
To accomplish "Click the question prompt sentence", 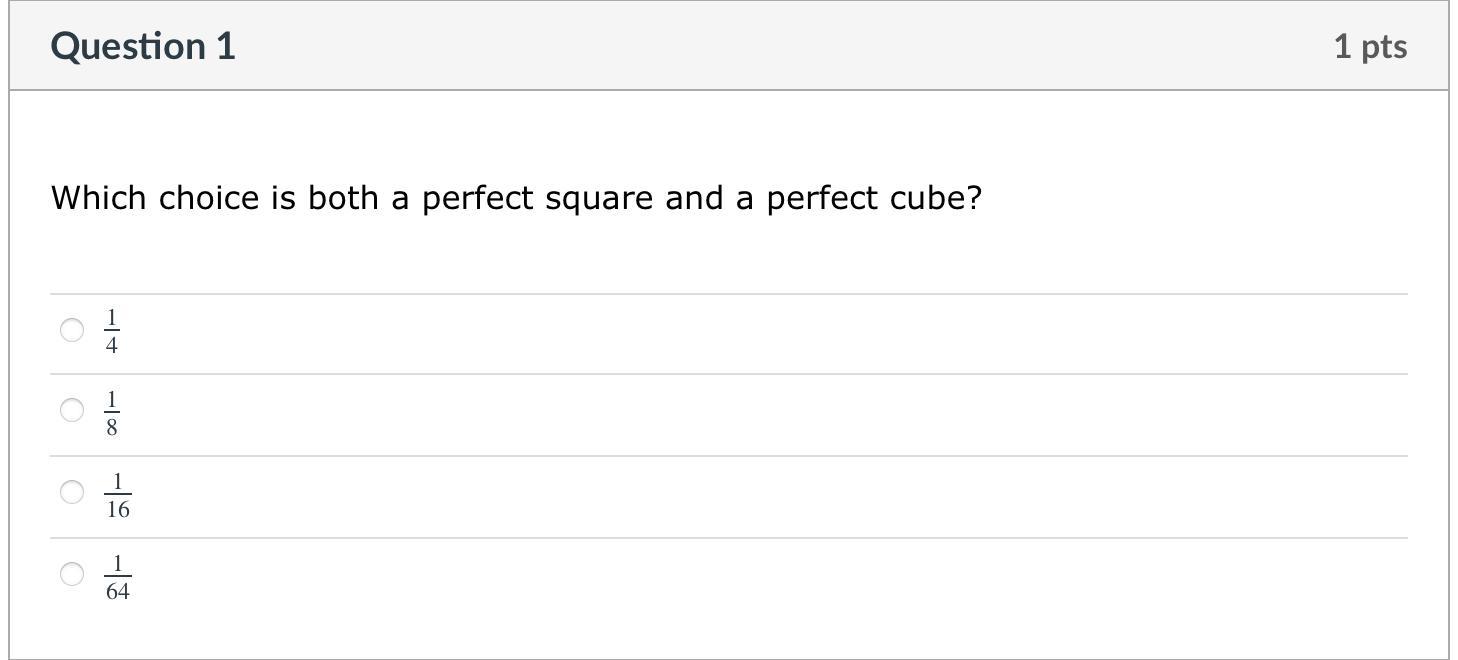I will coord(516,198).
